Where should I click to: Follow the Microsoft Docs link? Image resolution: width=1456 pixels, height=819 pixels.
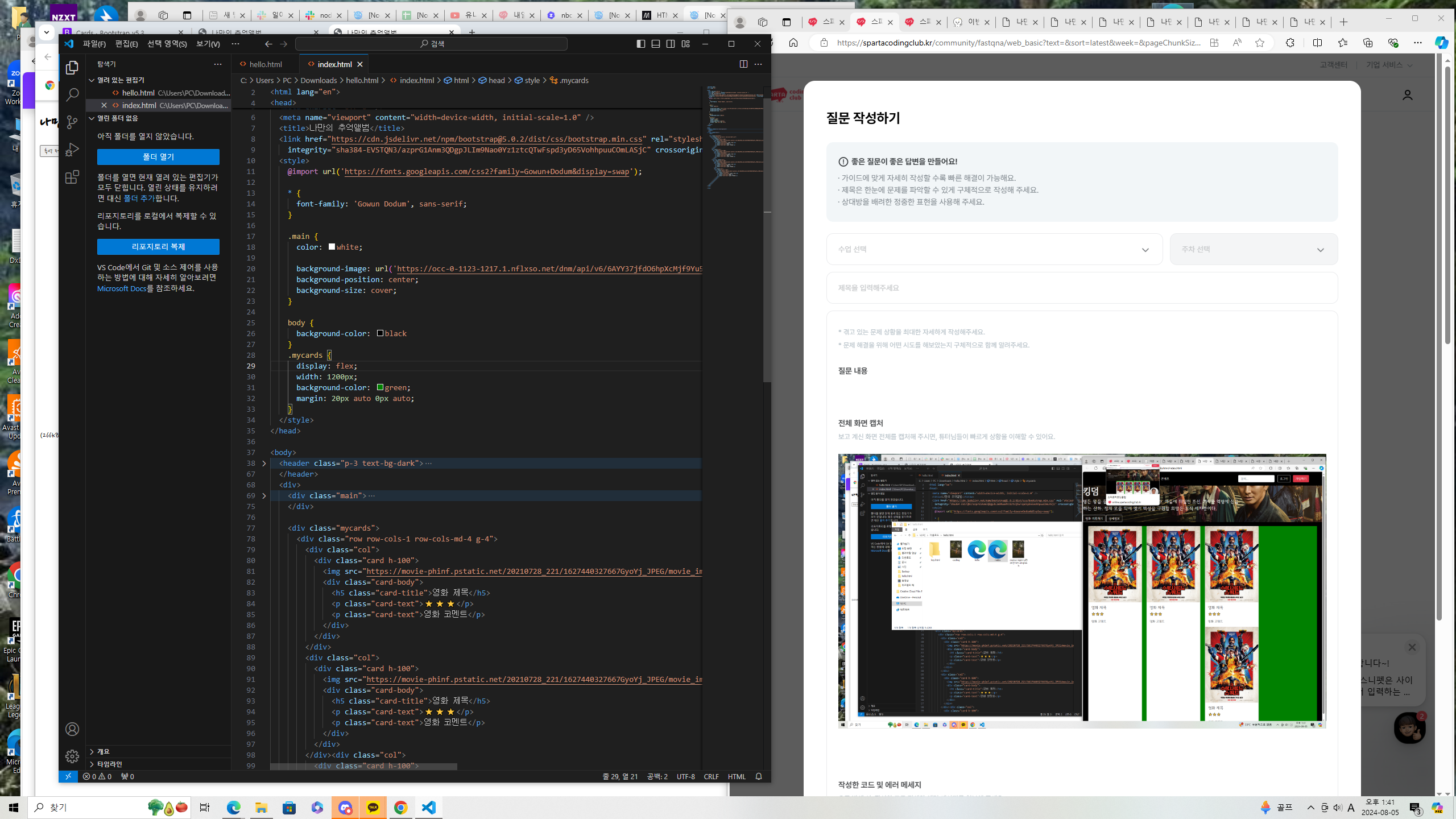point(122,288)
